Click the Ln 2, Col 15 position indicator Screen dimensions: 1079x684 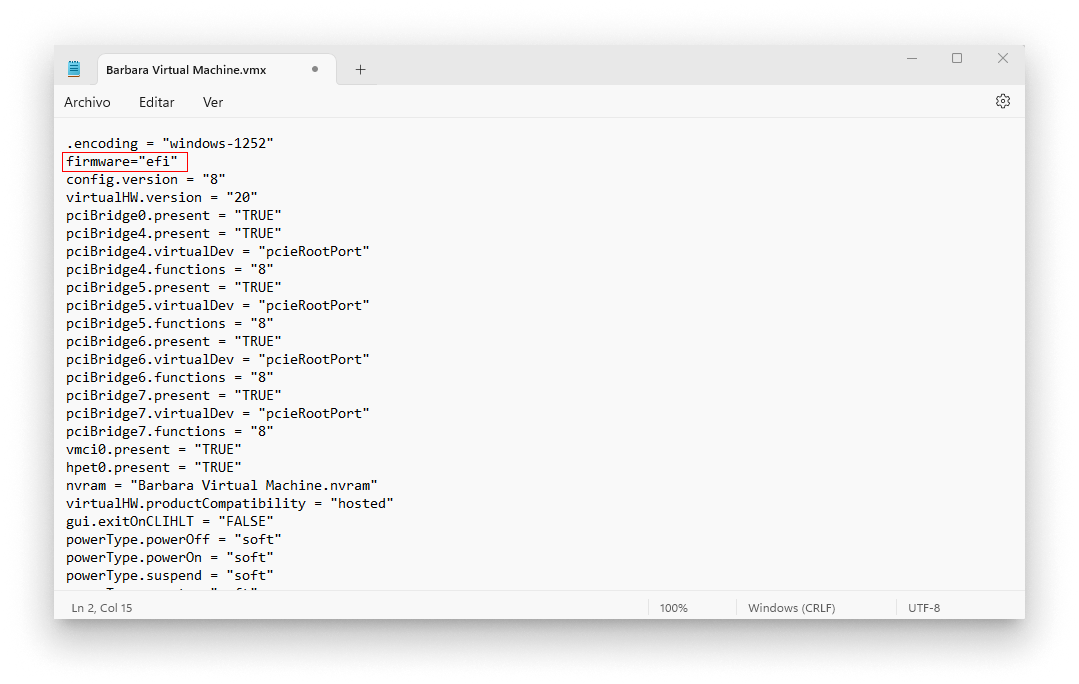[x=102, y=608]
